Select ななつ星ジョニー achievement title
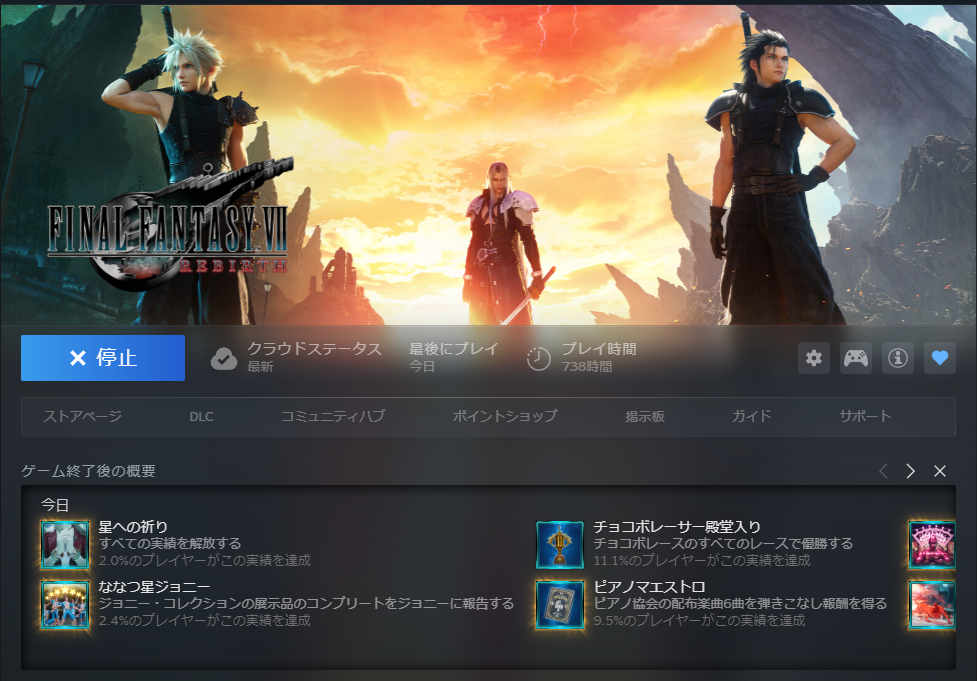 (154, 587)
